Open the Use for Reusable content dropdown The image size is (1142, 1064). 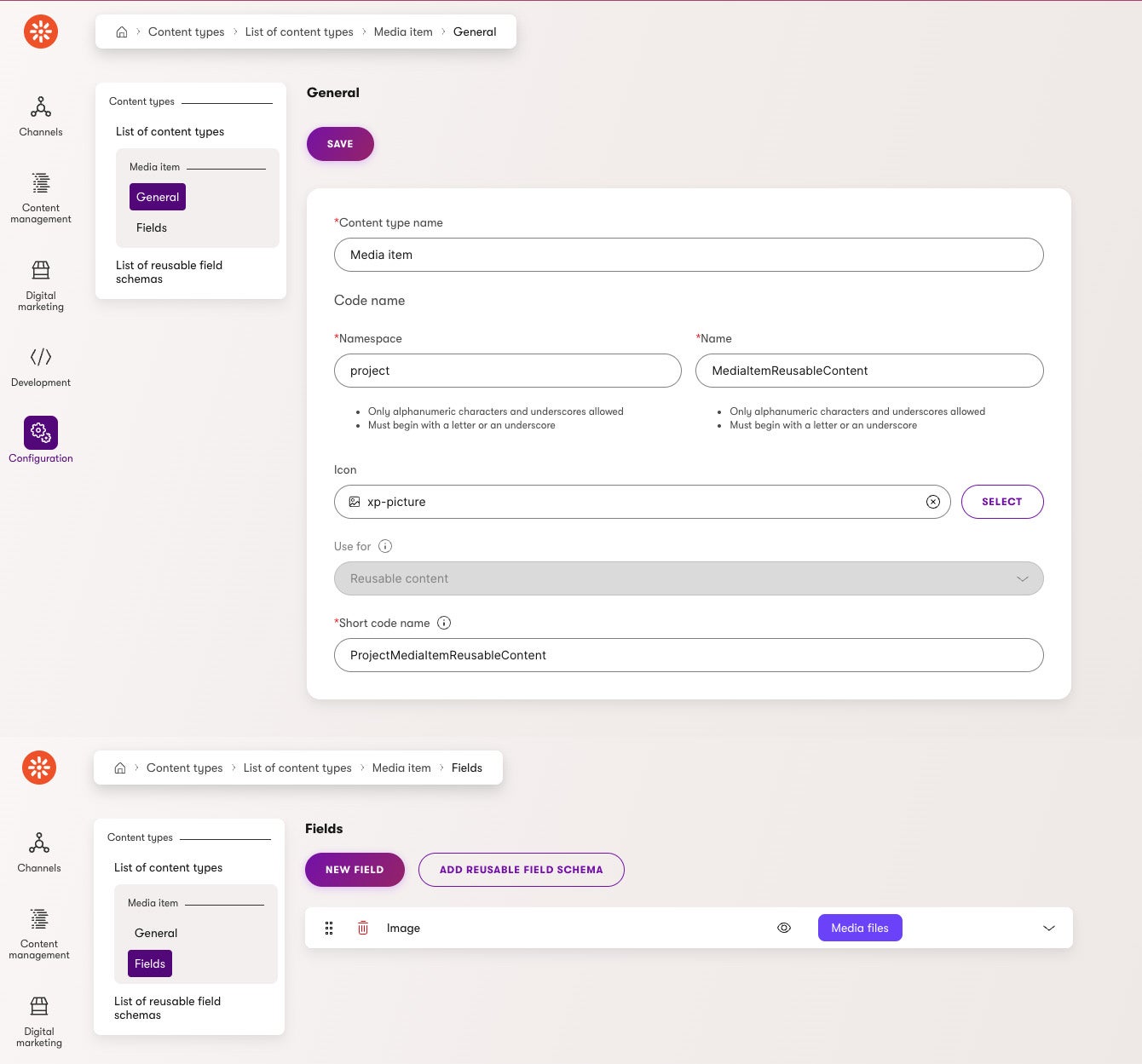click(x=689, y=578)
